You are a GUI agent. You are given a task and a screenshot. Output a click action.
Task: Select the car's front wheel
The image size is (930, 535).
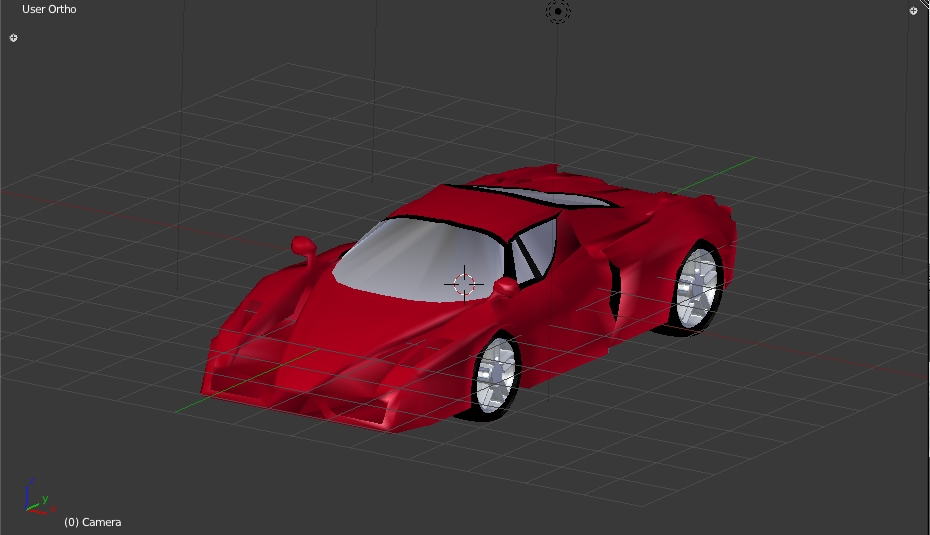(x=497, y=376)
